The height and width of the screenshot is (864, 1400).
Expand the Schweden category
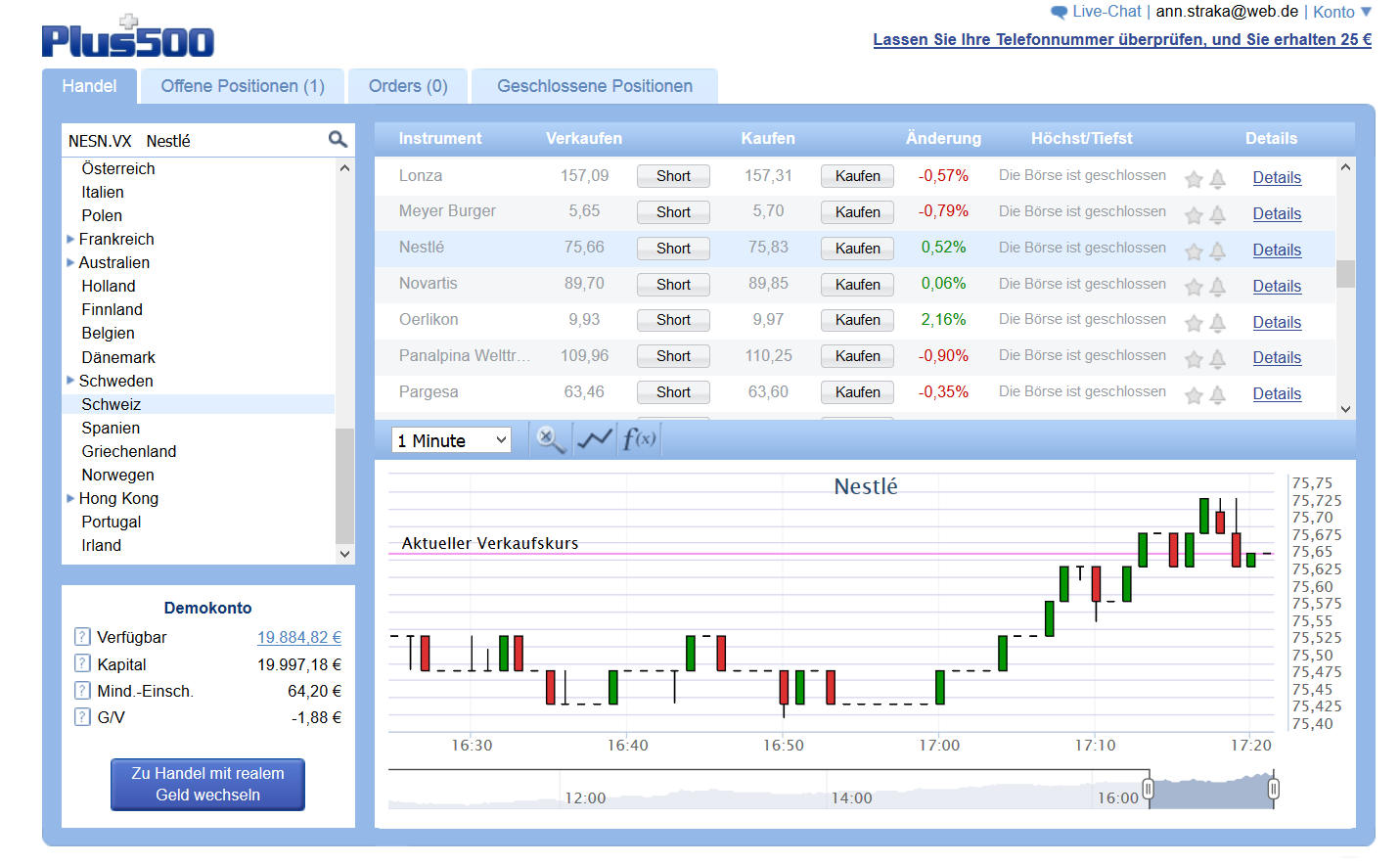point(70,380)
